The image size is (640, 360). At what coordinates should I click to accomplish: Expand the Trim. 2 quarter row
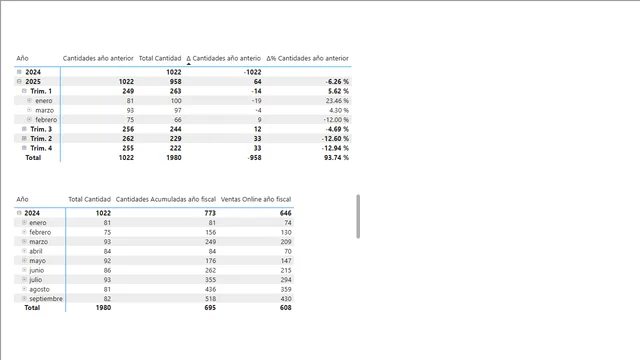click(x=24, y=138)
